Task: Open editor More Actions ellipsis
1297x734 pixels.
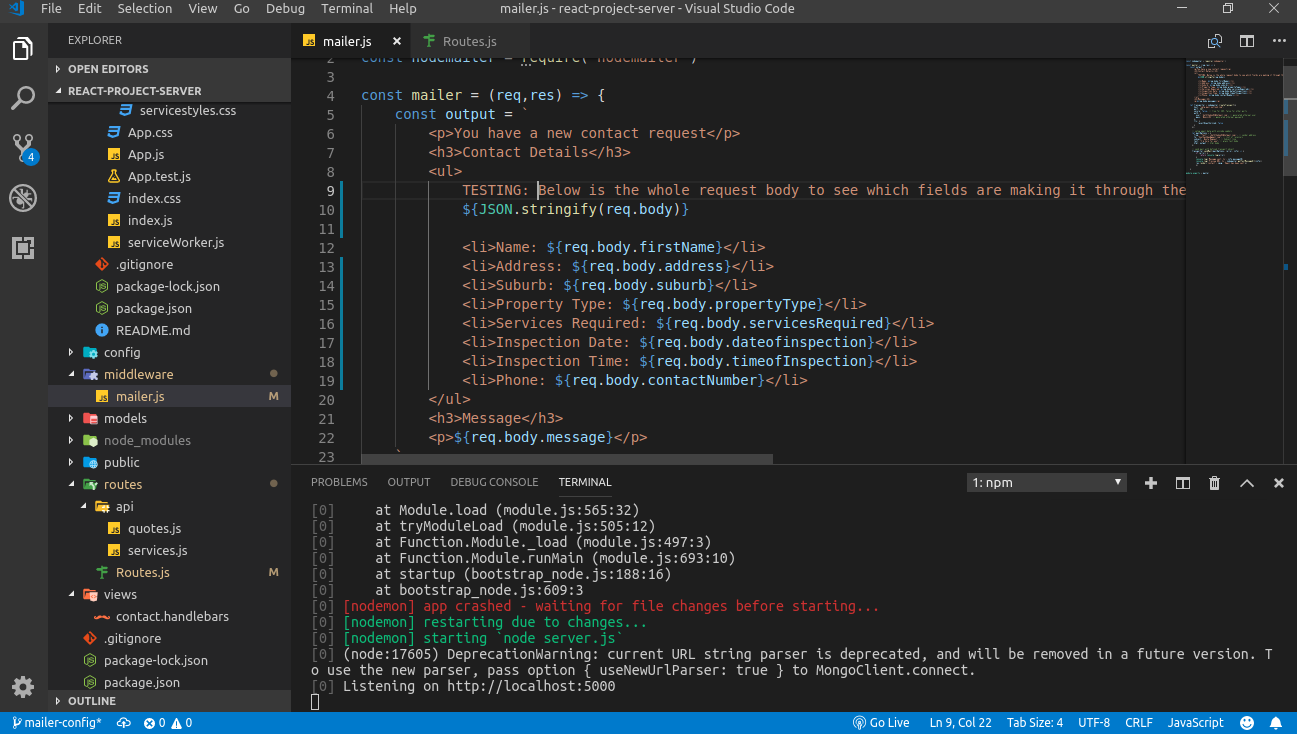Action: click(x=1279, y=41)
